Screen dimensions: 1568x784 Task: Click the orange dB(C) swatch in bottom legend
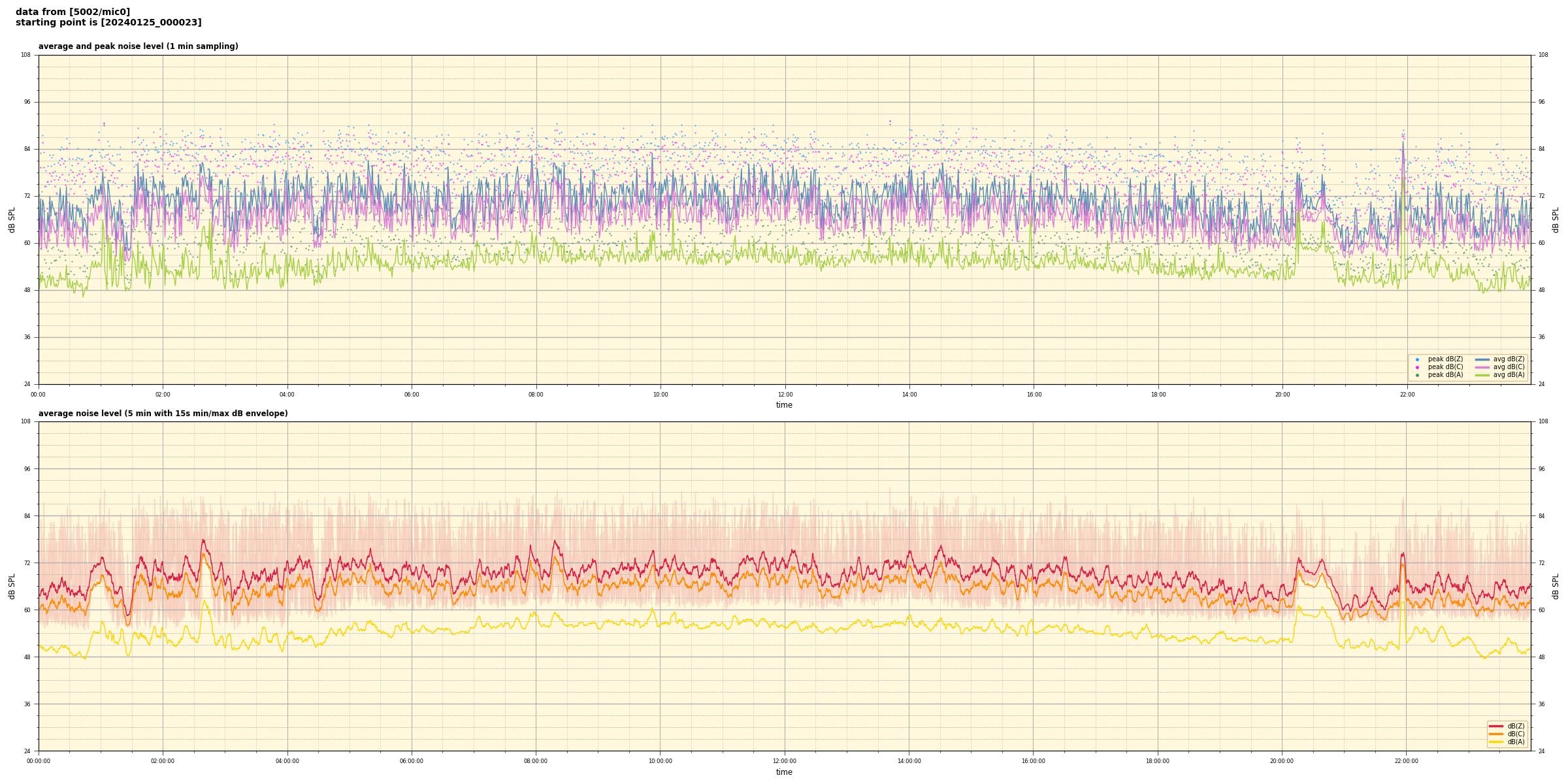pos(1495,734)
